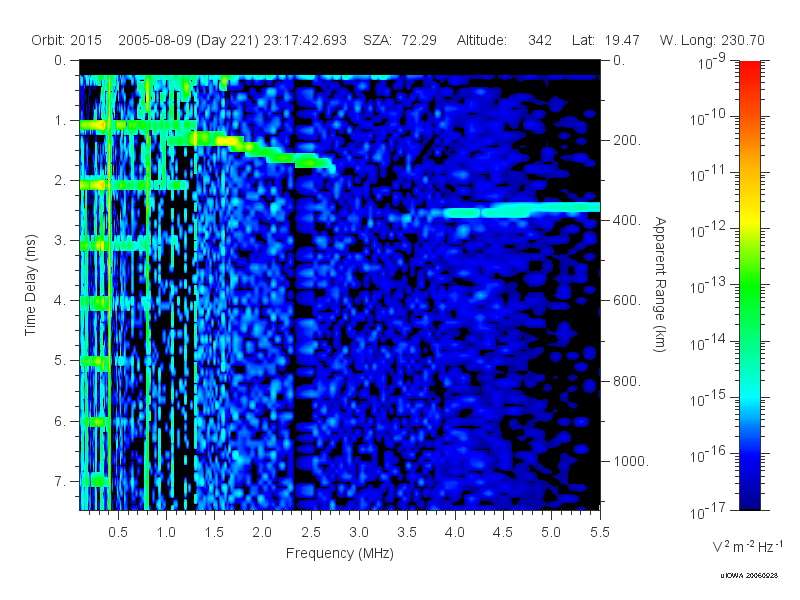Click the 'V² m⁻² Hz⁻¹' units label

747,546
